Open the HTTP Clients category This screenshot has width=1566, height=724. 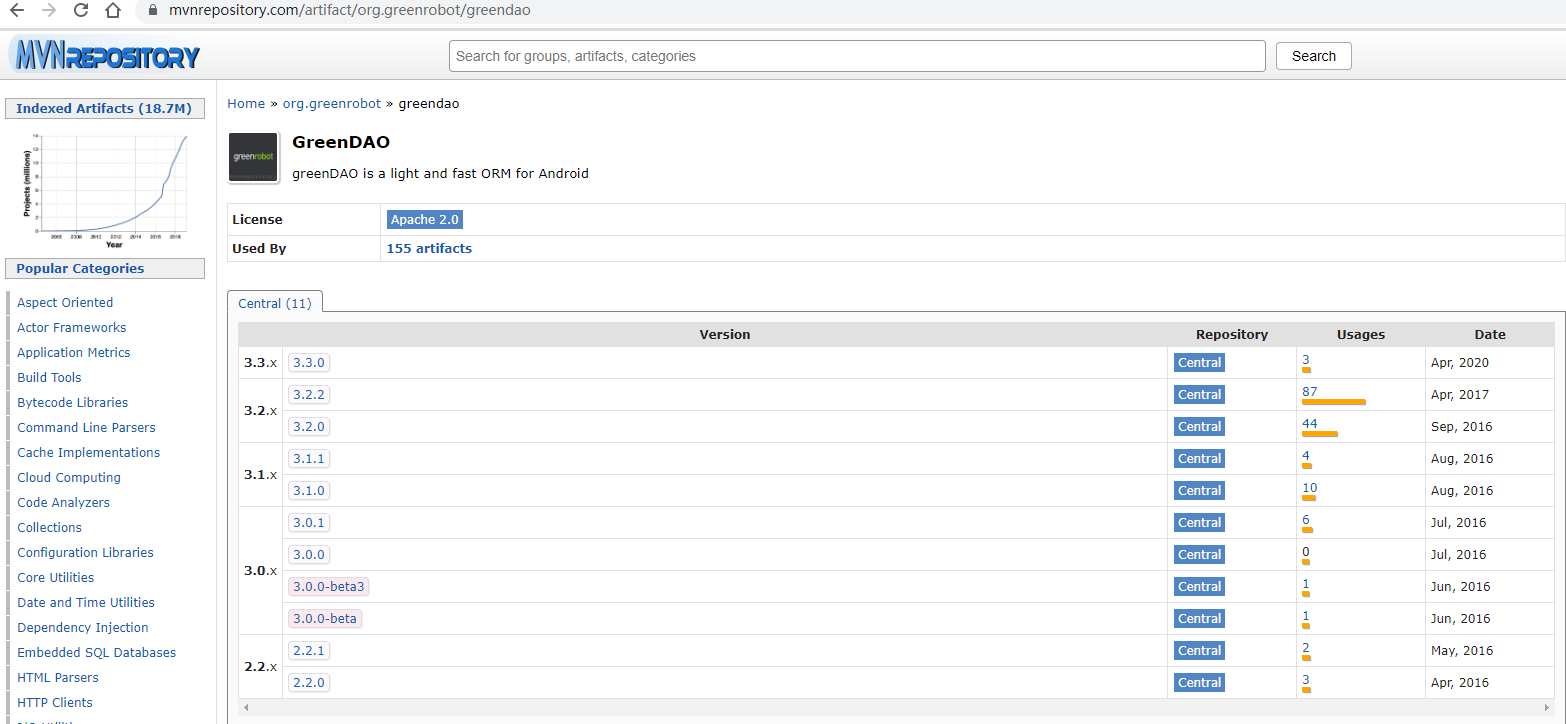(55, 702)
